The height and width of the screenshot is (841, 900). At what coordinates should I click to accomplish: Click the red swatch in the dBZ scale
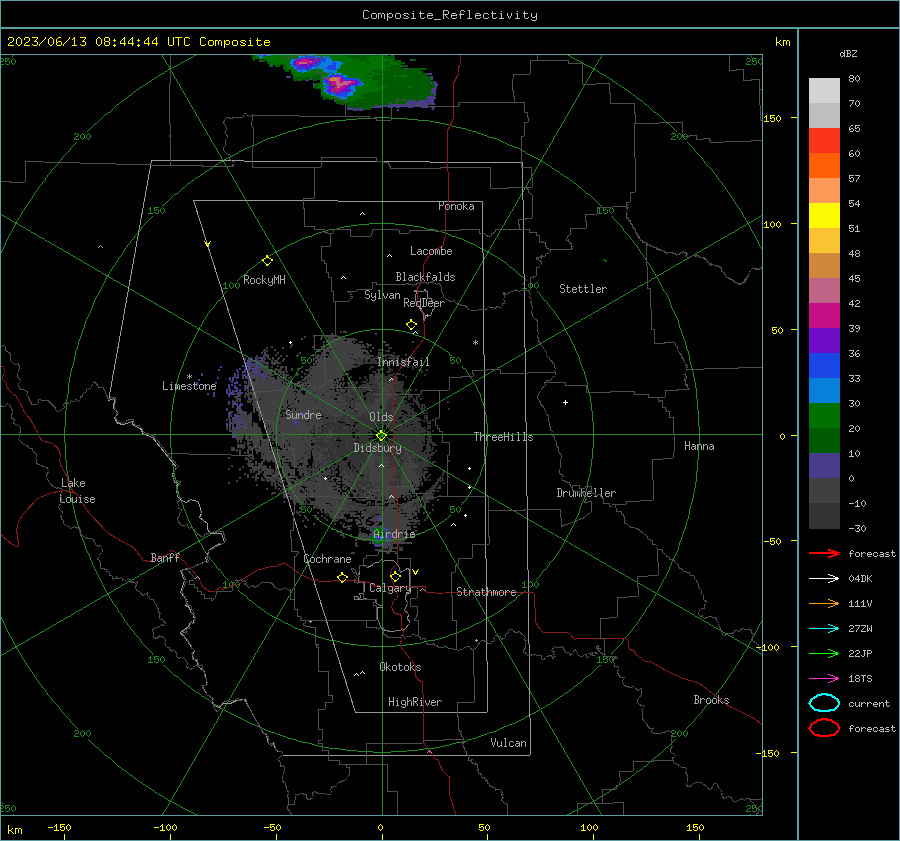[824, 141]
